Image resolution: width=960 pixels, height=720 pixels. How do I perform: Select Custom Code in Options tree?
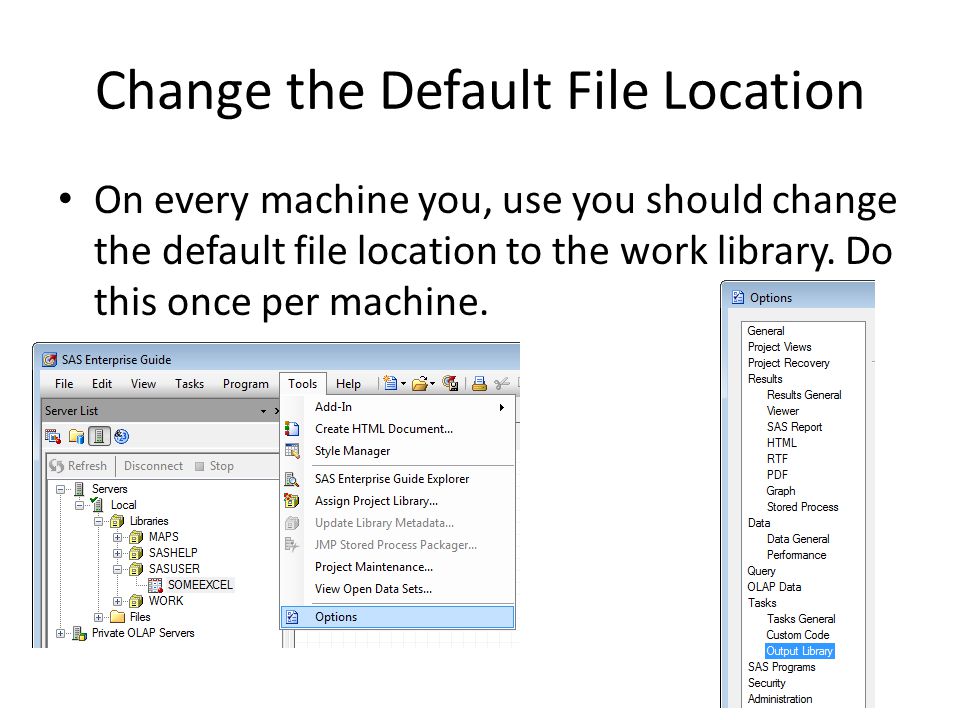pos(798,636)
